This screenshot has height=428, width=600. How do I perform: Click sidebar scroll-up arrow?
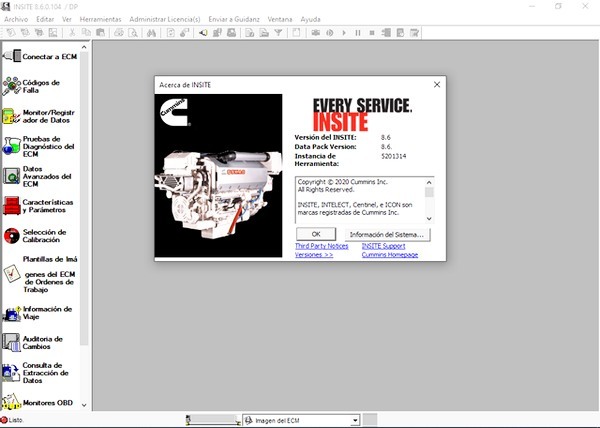(x=84, y=47)
